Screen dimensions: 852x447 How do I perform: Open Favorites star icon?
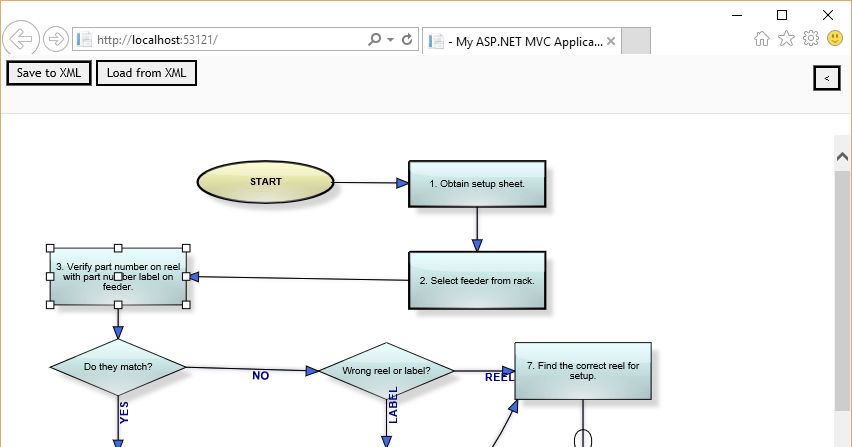pyautogui.click(x=787, y=39)
